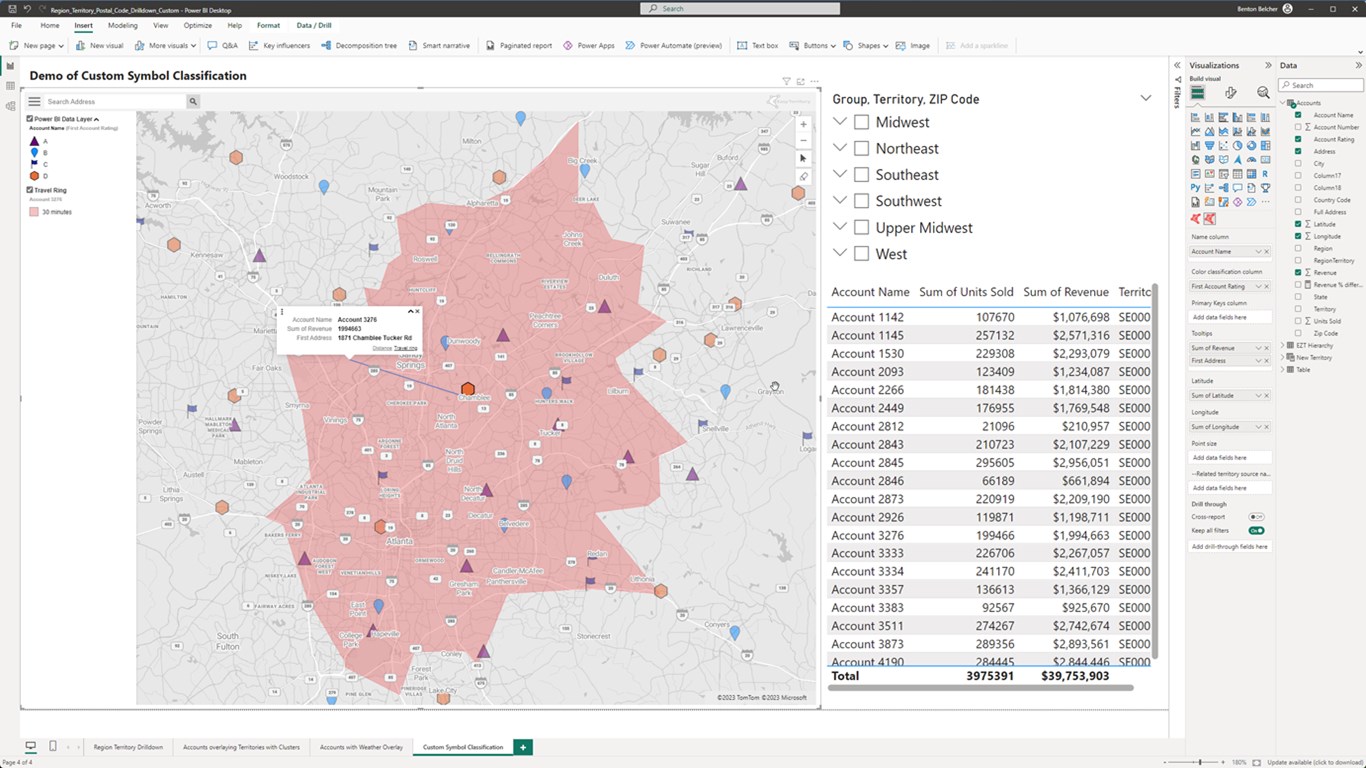Expand the EZT Hierarchy table
Screen dimensions: 1366x768
[1284, 345]
